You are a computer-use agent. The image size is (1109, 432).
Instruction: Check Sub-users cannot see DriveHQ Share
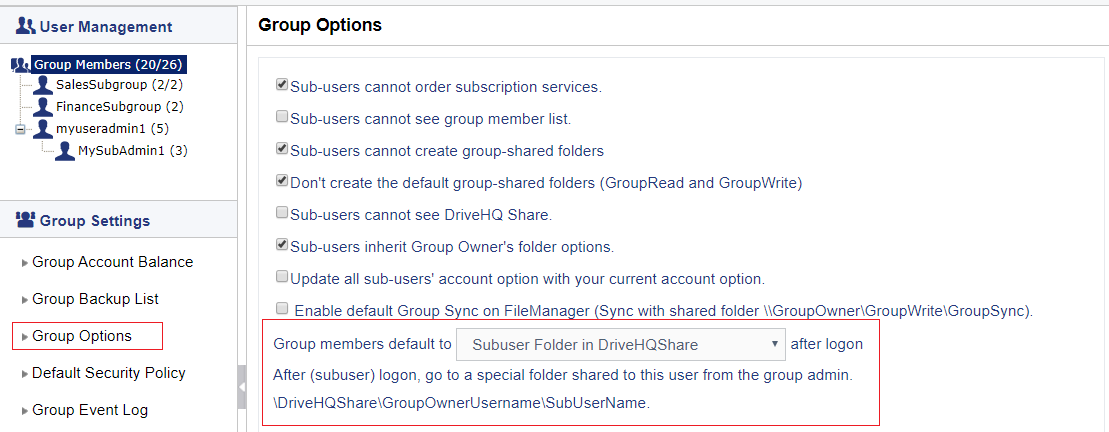point(281,213)
